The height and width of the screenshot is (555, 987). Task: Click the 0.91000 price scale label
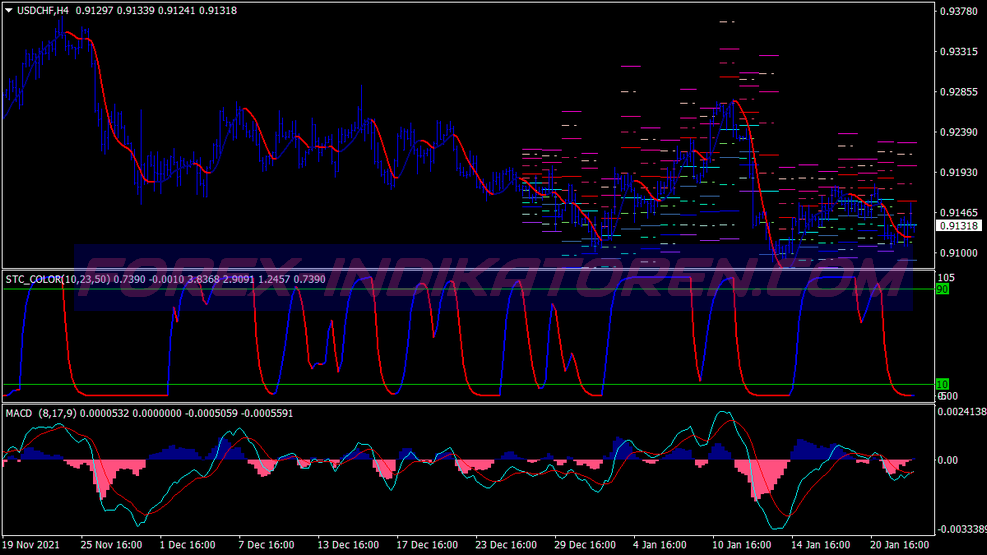[957, 253]
